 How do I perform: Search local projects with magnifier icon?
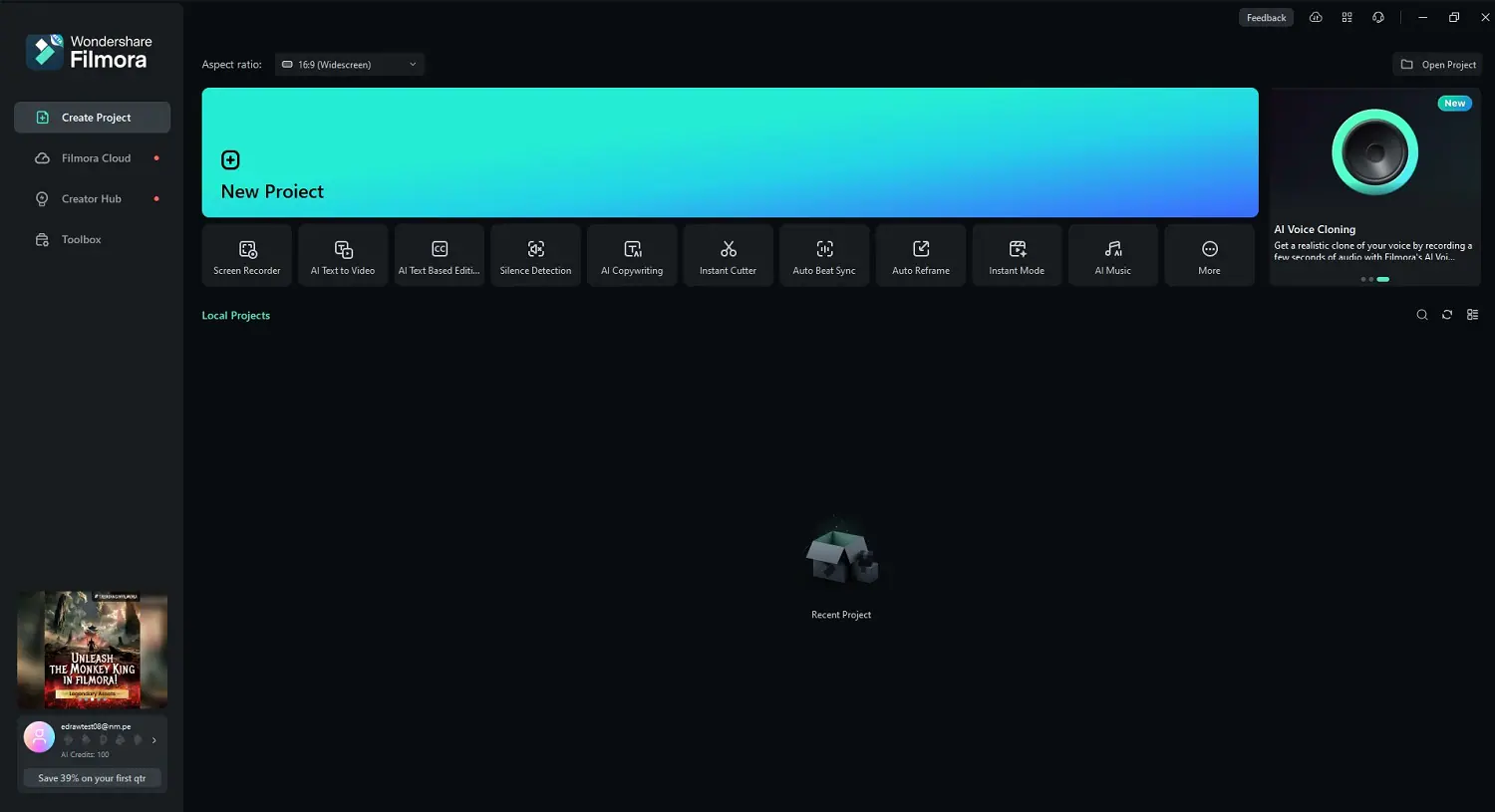[1422, 315]
